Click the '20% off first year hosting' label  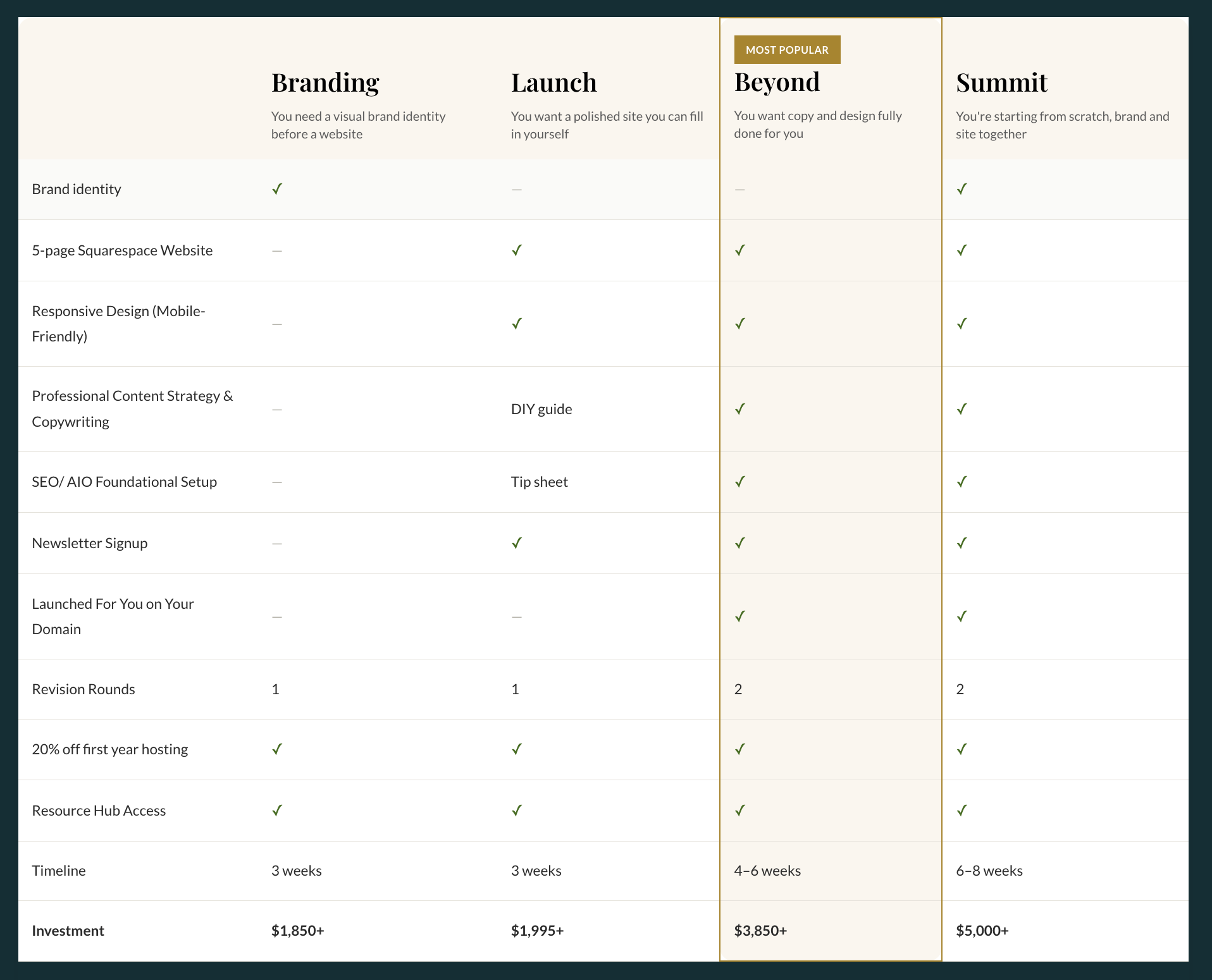point(110,749)
